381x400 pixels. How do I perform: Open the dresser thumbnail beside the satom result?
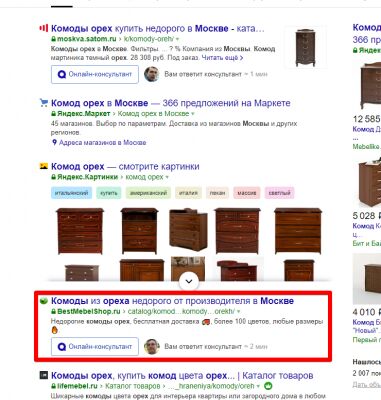pyautogui.click(x=305, y=47)
